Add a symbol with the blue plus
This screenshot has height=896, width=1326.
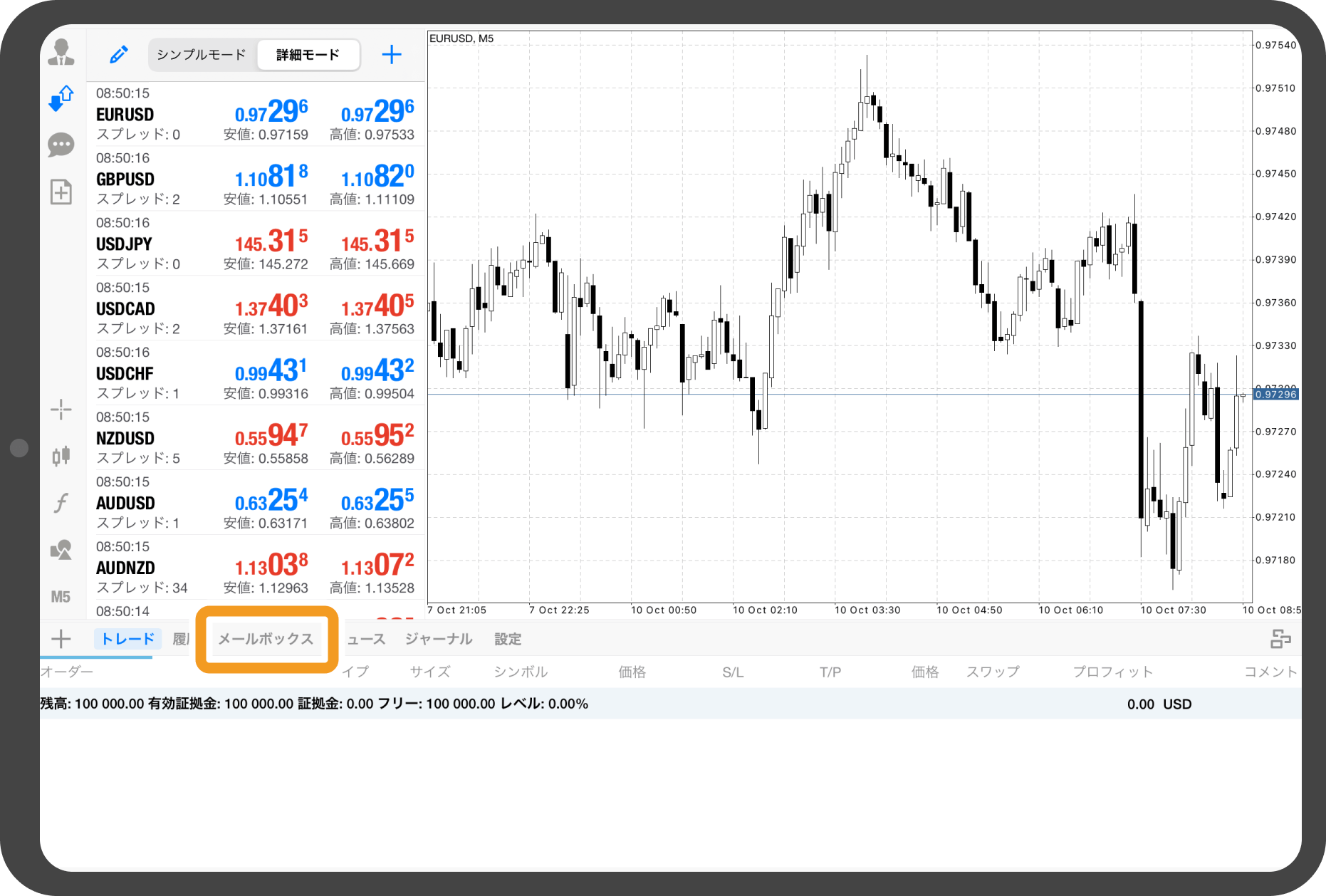[392, 55]
